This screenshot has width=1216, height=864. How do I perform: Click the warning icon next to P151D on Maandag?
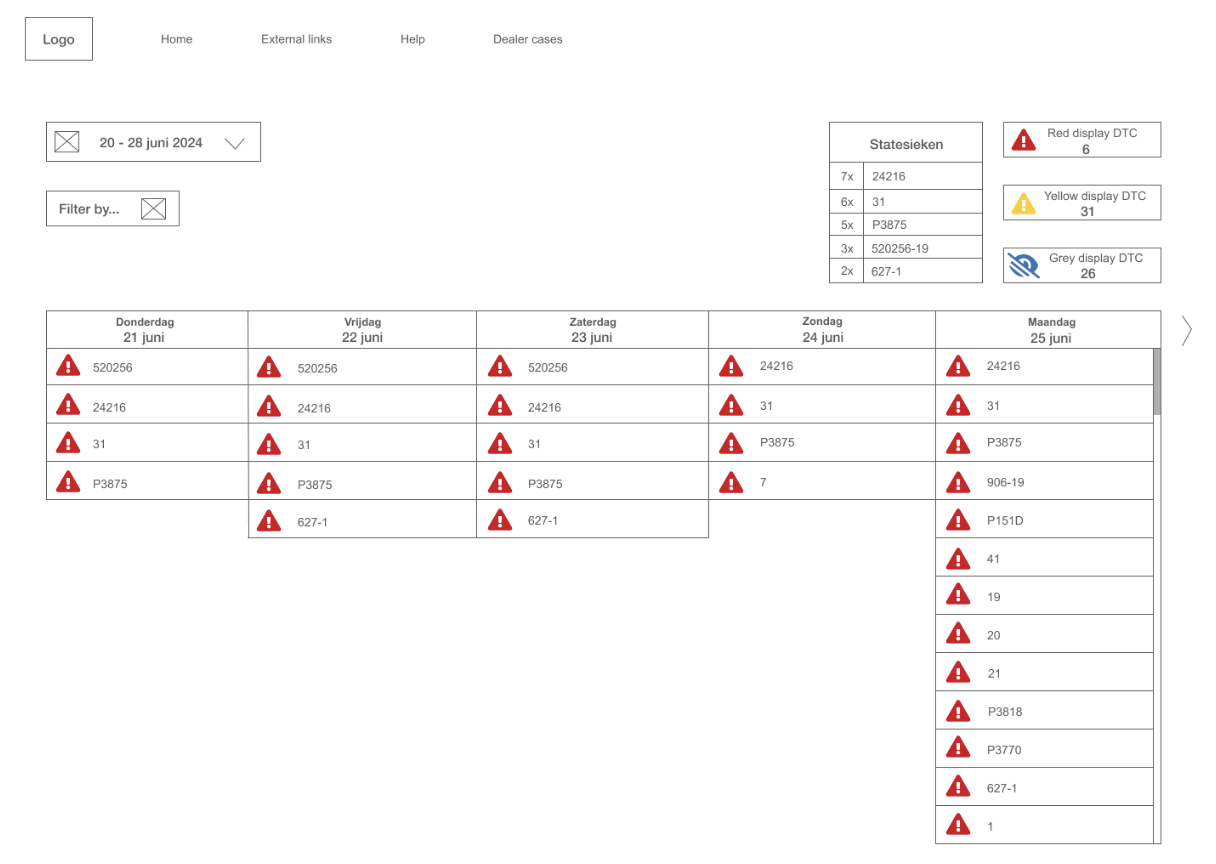958,520
